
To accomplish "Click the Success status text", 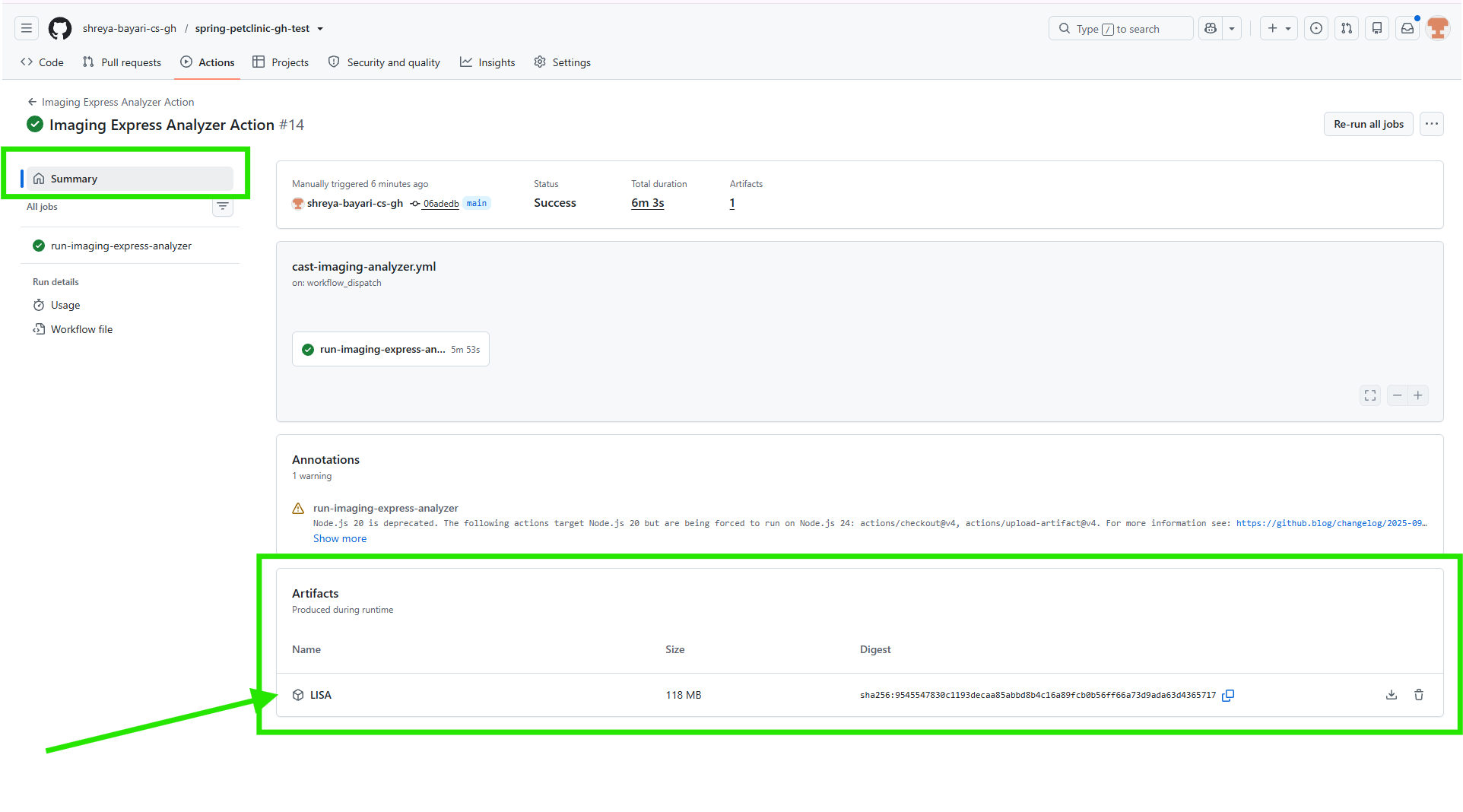I will (555, 203).
